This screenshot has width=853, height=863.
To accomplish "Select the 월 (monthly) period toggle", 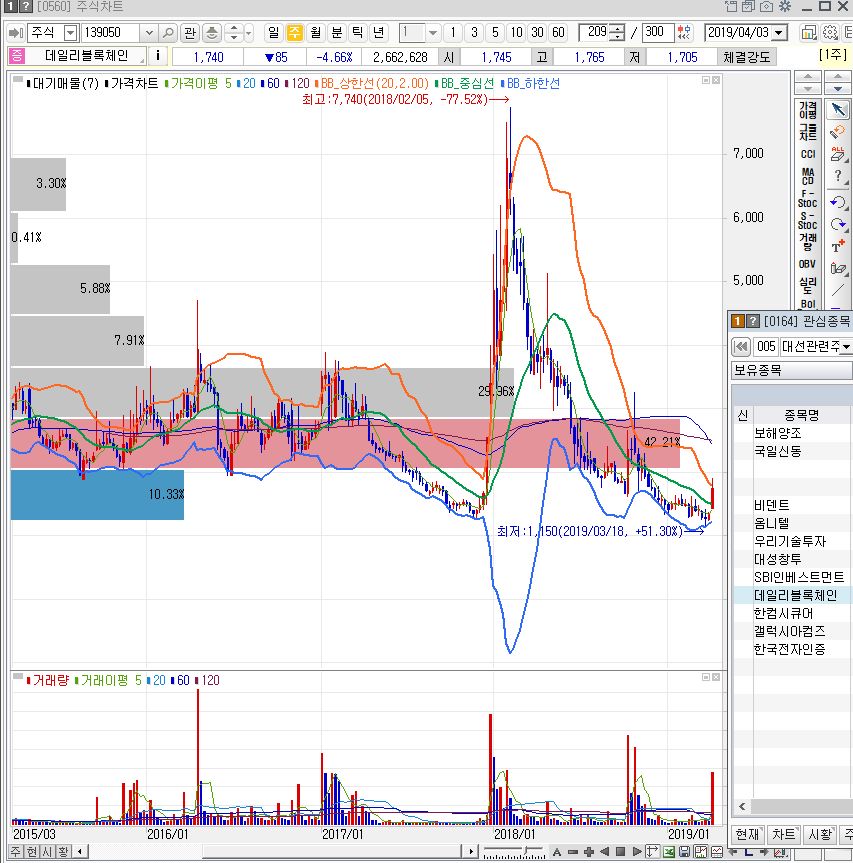I will point(315,32).
